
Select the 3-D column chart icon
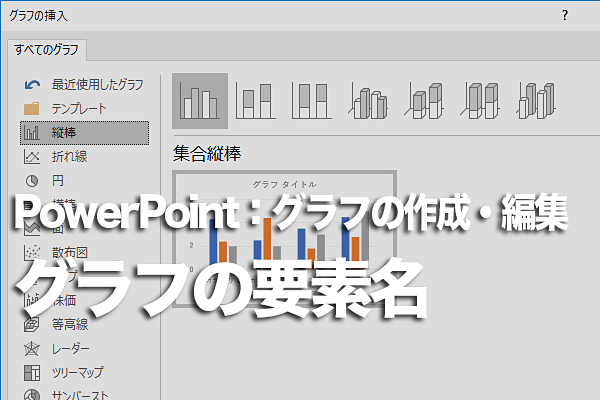tap(536, 101)
